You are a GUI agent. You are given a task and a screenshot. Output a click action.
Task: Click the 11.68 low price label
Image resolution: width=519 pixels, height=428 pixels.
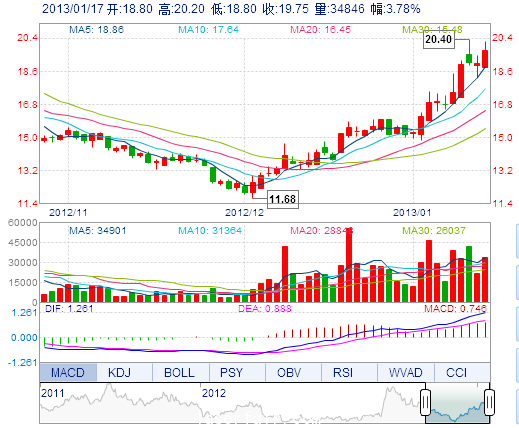[283, 199]
